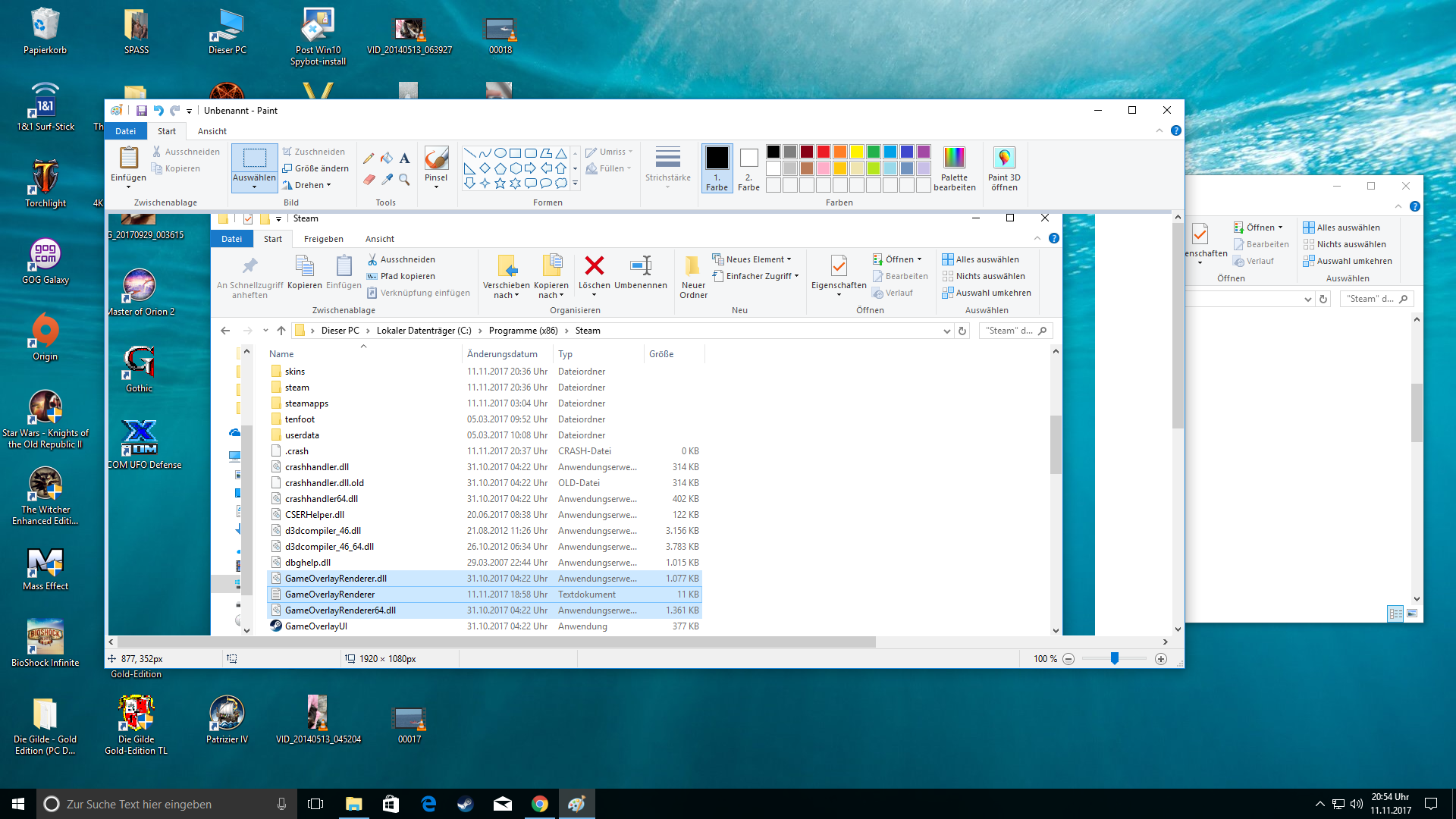Choose the Text tool in Paint

click(x=404, y=158)
